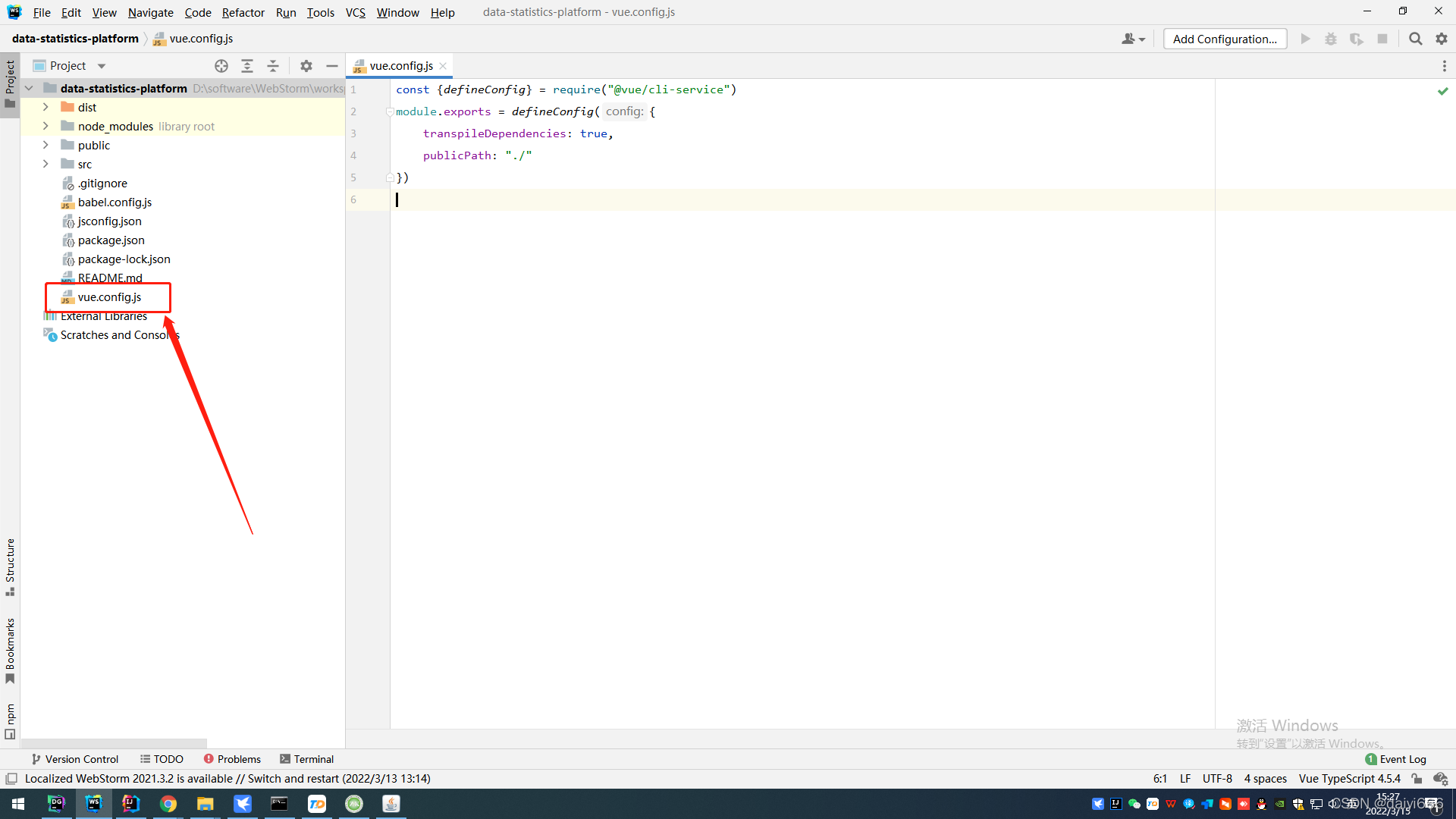1456x819 pixels.
Task: Select babel.config.js in project tree
Action: coord(115,202)
